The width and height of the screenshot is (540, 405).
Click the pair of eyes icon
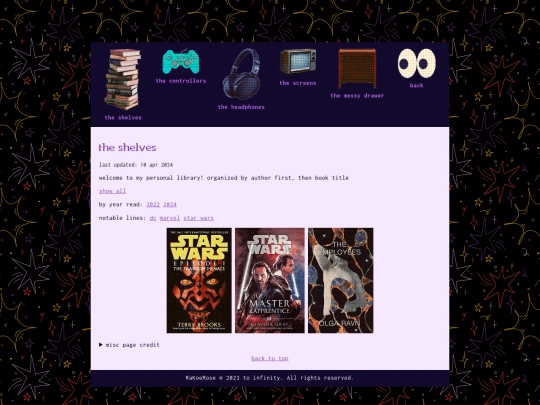click(x=417, y=63)
